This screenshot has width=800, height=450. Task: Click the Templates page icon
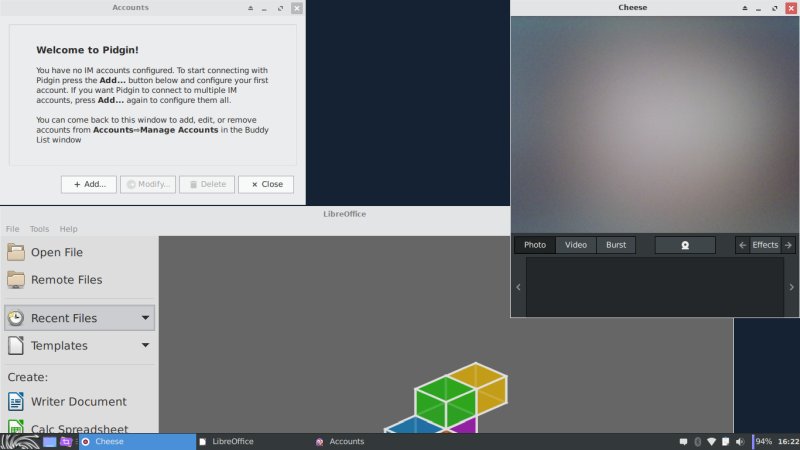coord(15,345)
